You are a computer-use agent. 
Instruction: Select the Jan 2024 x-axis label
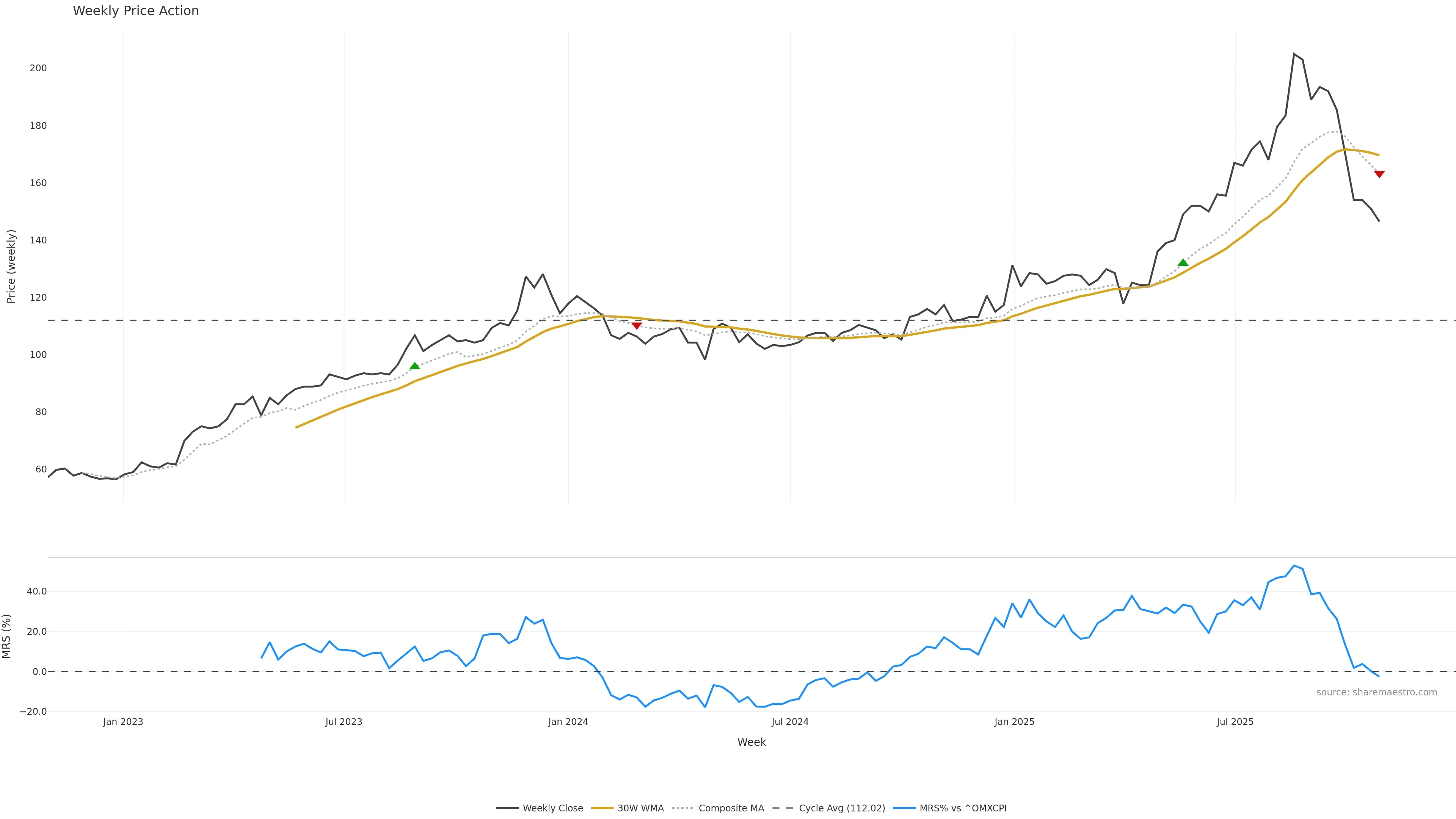pos(568,722)
